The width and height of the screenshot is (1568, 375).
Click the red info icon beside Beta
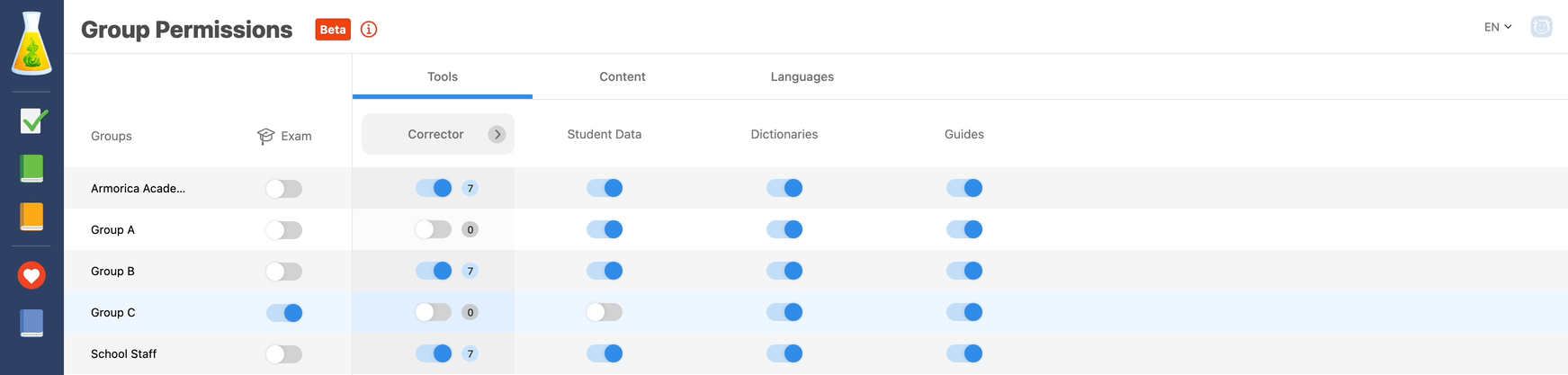(x=369, y=30)
